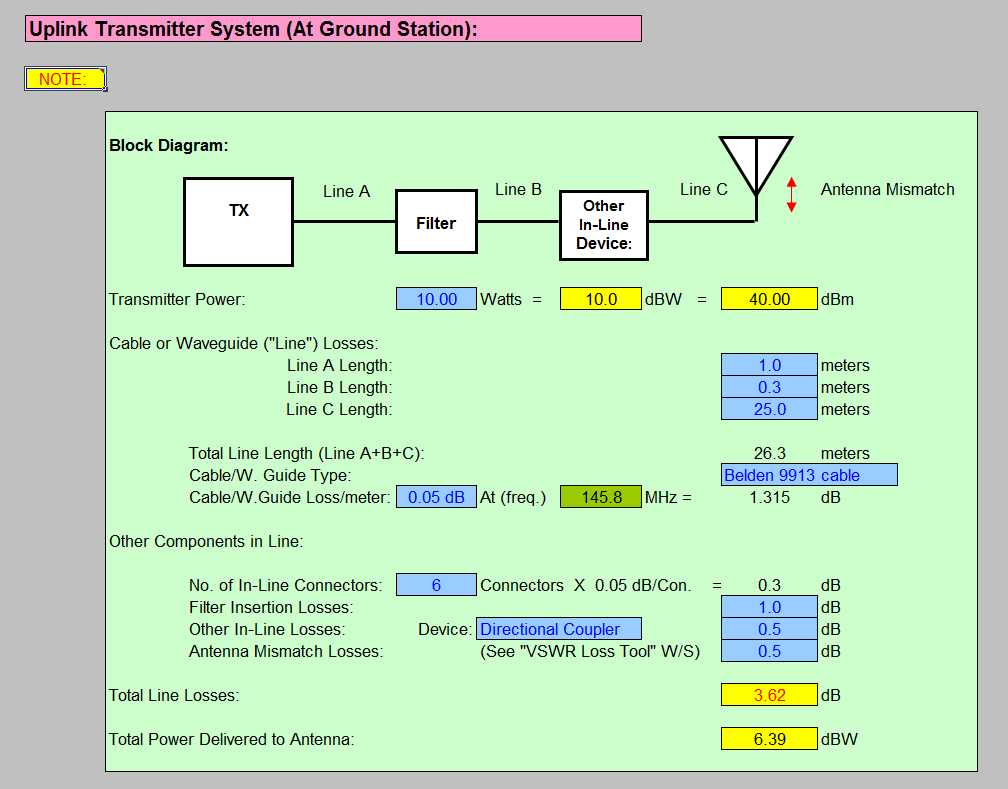Click the No. of In-Line Connectors: label

(x=285, y=585)
